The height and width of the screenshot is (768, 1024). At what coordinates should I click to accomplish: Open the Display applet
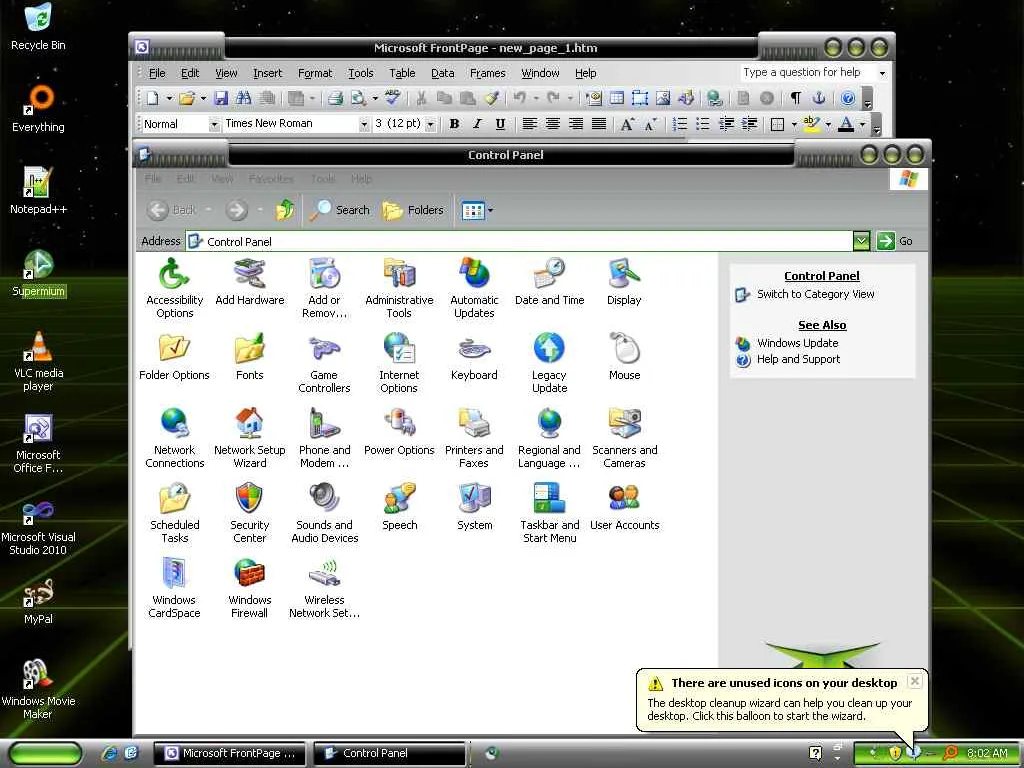[x=624, y=282]
